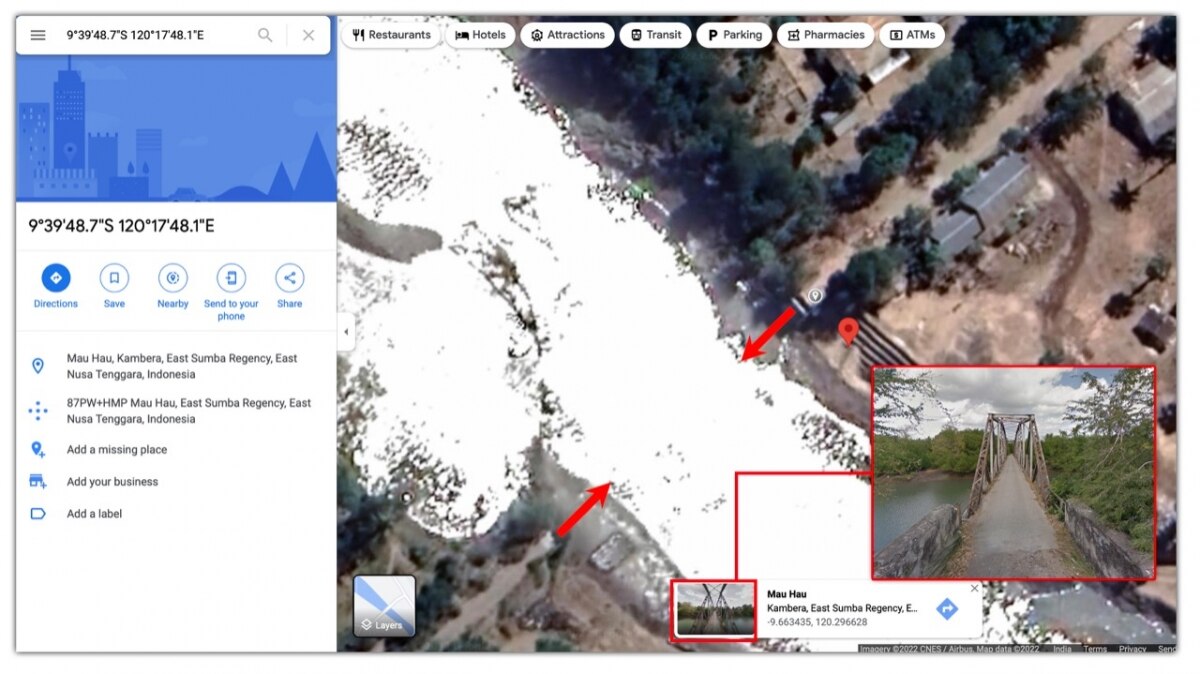Show Transit chip results
The height and width of the screenshot is (674, 1200).
coord(655,35)
